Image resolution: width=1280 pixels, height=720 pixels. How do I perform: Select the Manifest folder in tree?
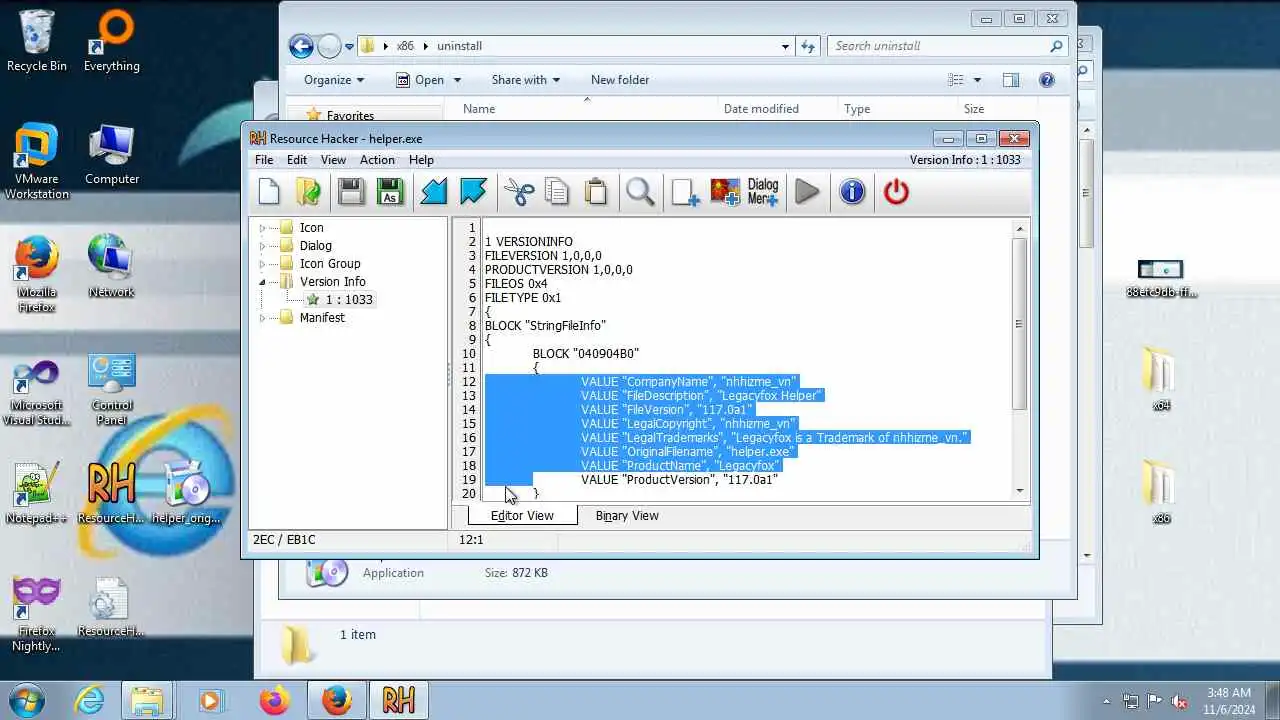322,318
